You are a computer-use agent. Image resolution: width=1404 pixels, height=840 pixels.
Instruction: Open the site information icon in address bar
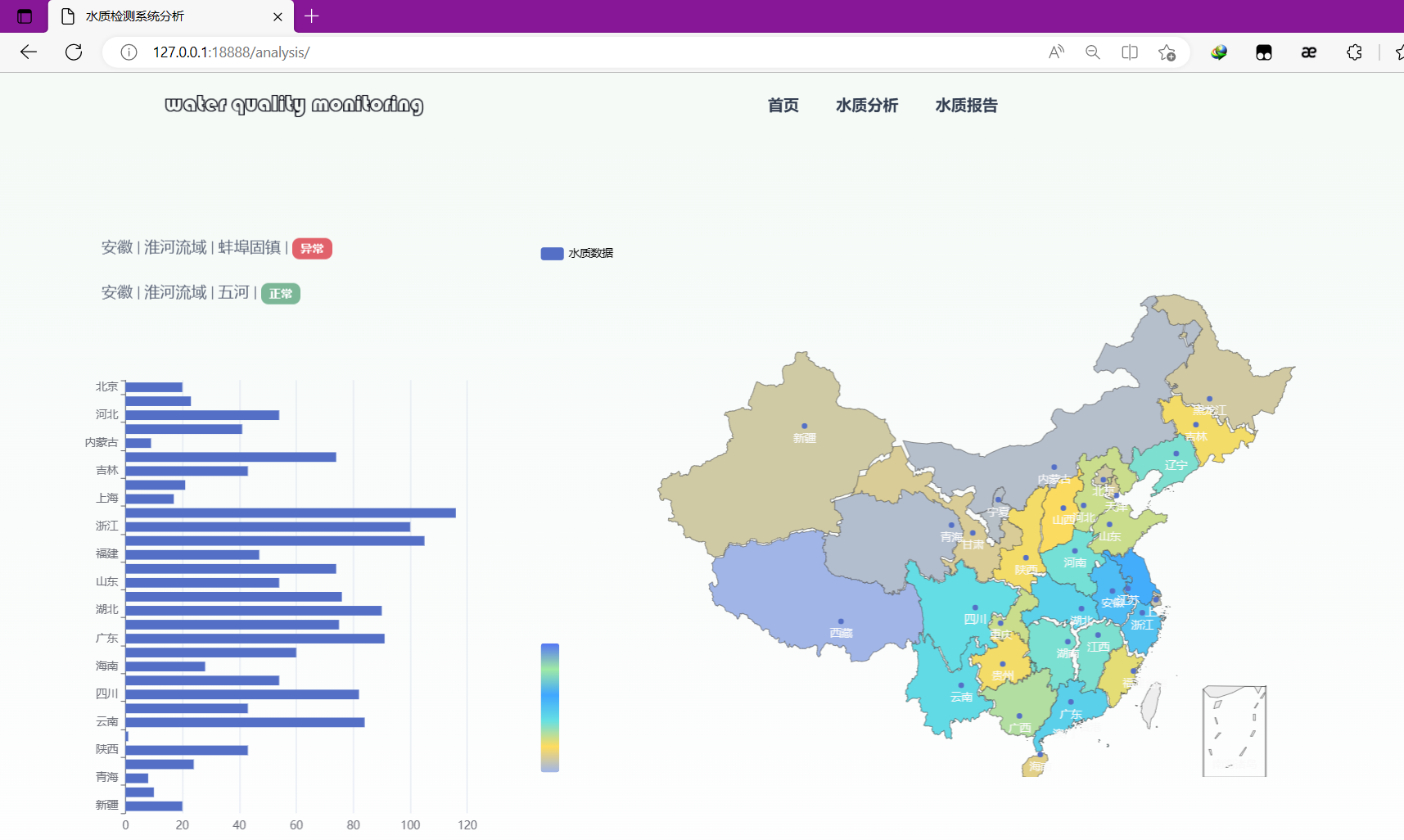129,52
